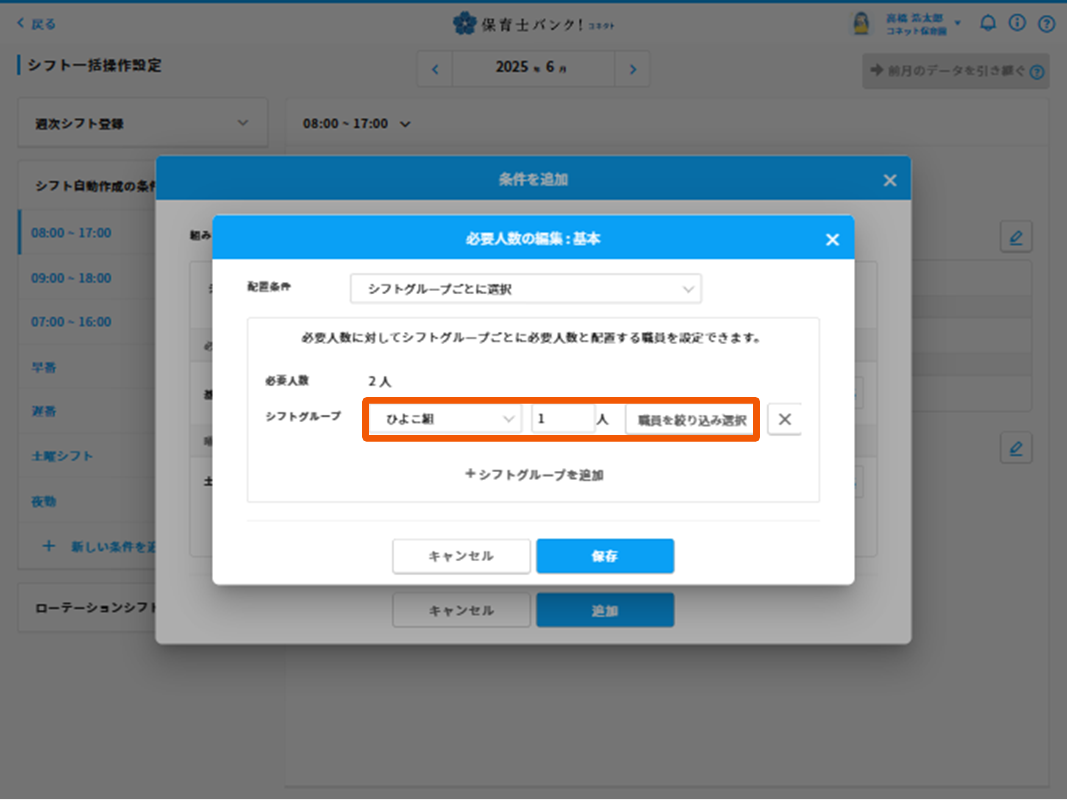Open the ひよこ組 shift group dropdown

coord(445,420)
